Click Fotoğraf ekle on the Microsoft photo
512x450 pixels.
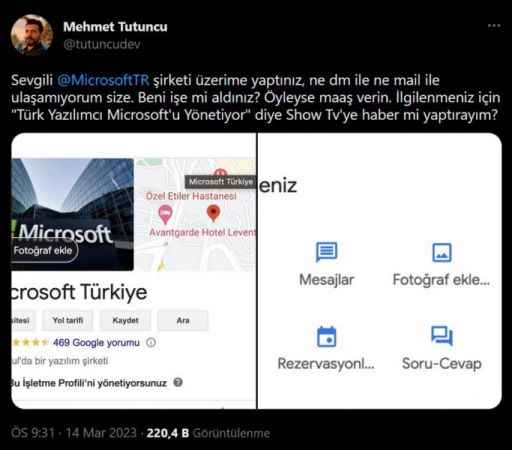pos(43,251)
